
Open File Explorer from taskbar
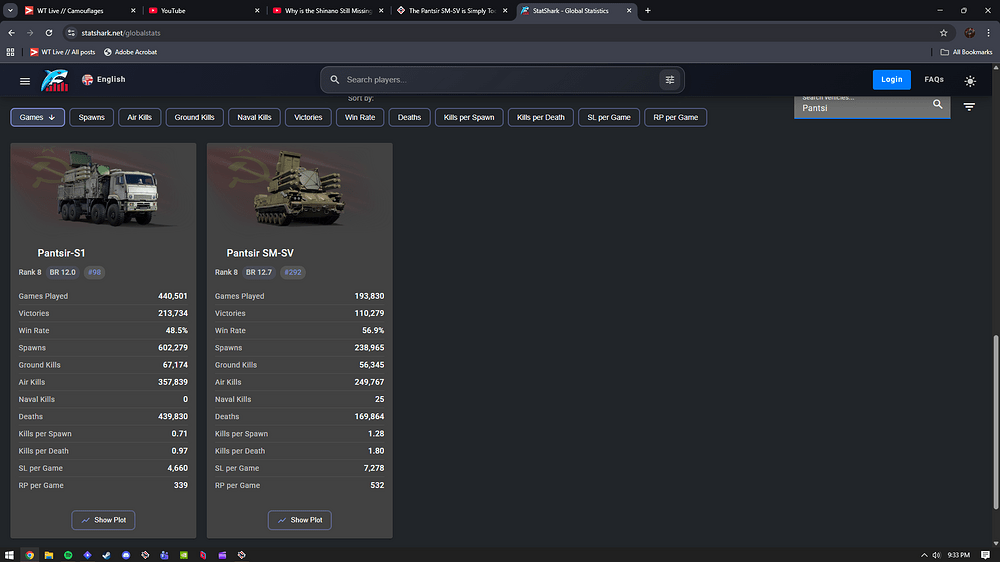48,555
